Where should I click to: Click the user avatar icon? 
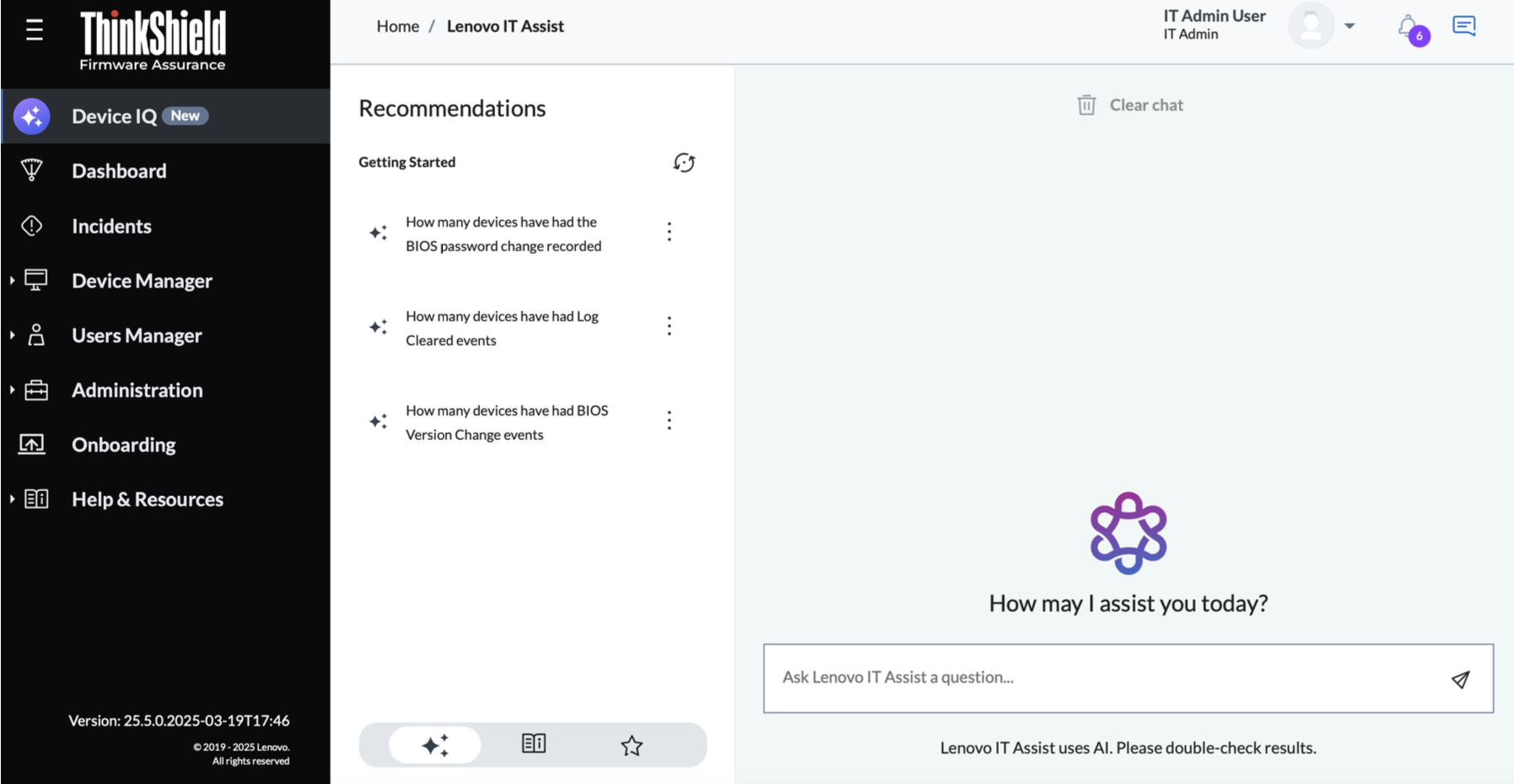click(x=1311, y=25)
